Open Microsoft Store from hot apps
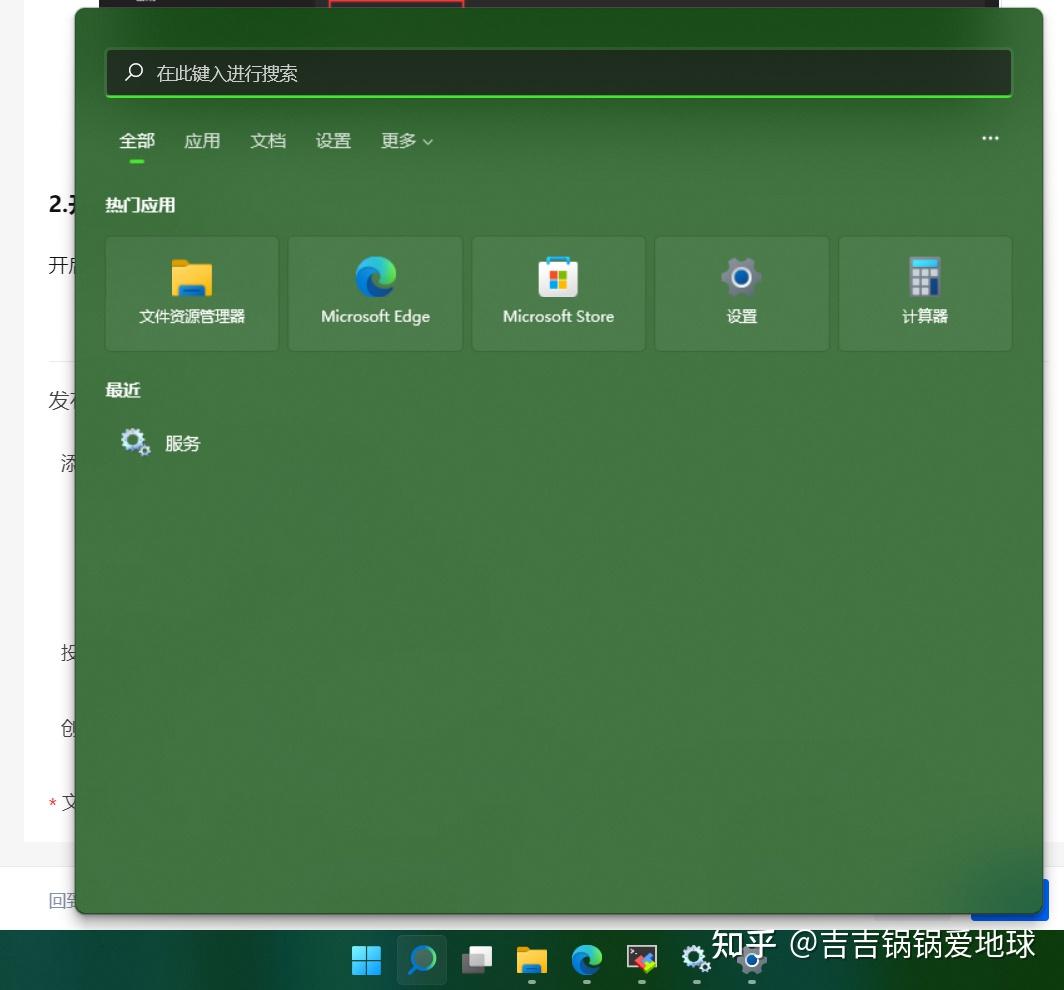This screenshot has height=990, width=1064. click(x=558, y=293)
